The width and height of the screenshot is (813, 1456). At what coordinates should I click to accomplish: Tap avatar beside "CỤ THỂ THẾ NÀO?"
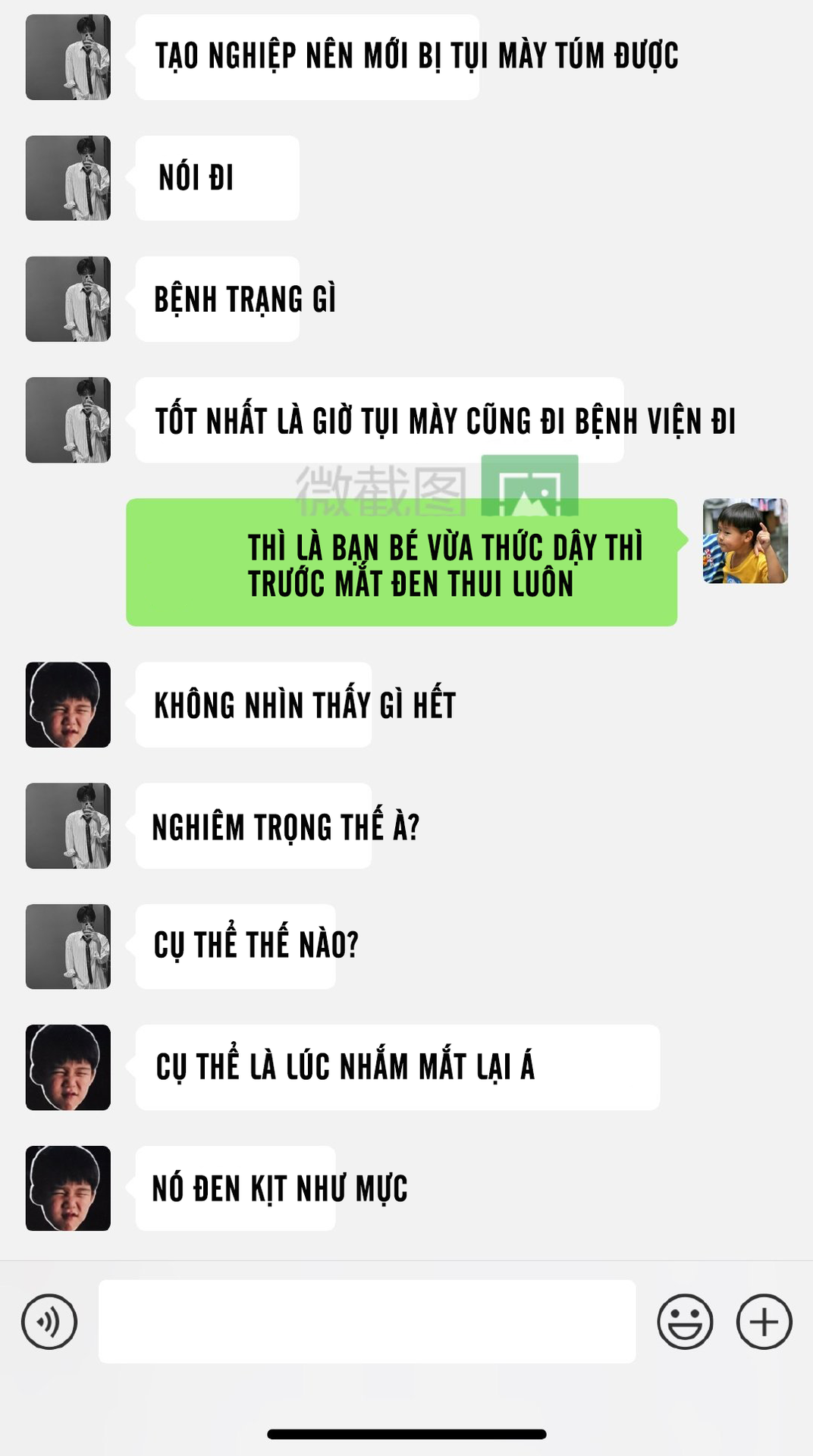click(68, 946)
